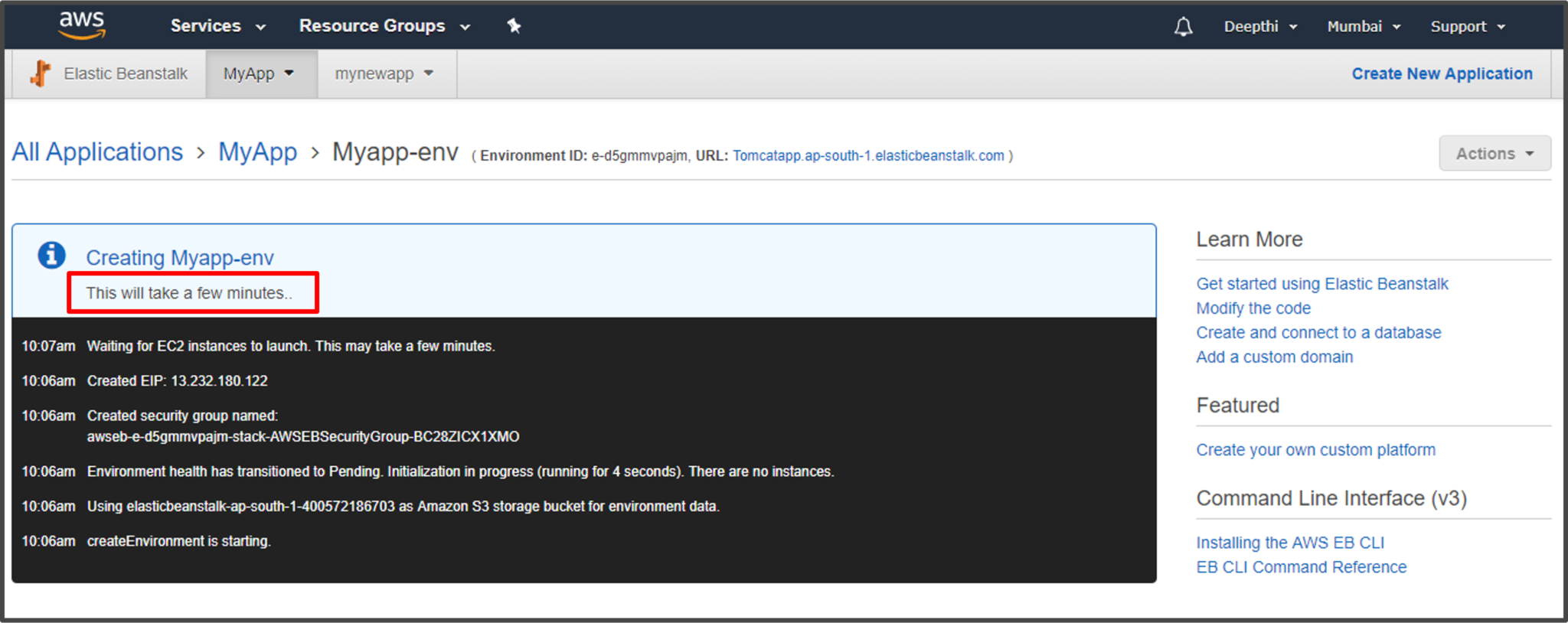Expand the mynewapp dropdown

click(387, 74)
